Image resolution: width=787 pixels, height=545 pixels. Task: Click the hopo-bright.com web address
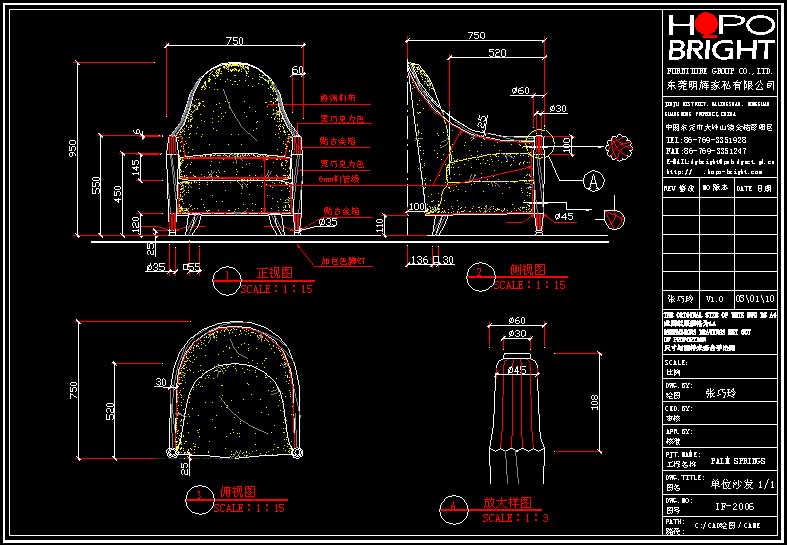click(x=714, y=172)
